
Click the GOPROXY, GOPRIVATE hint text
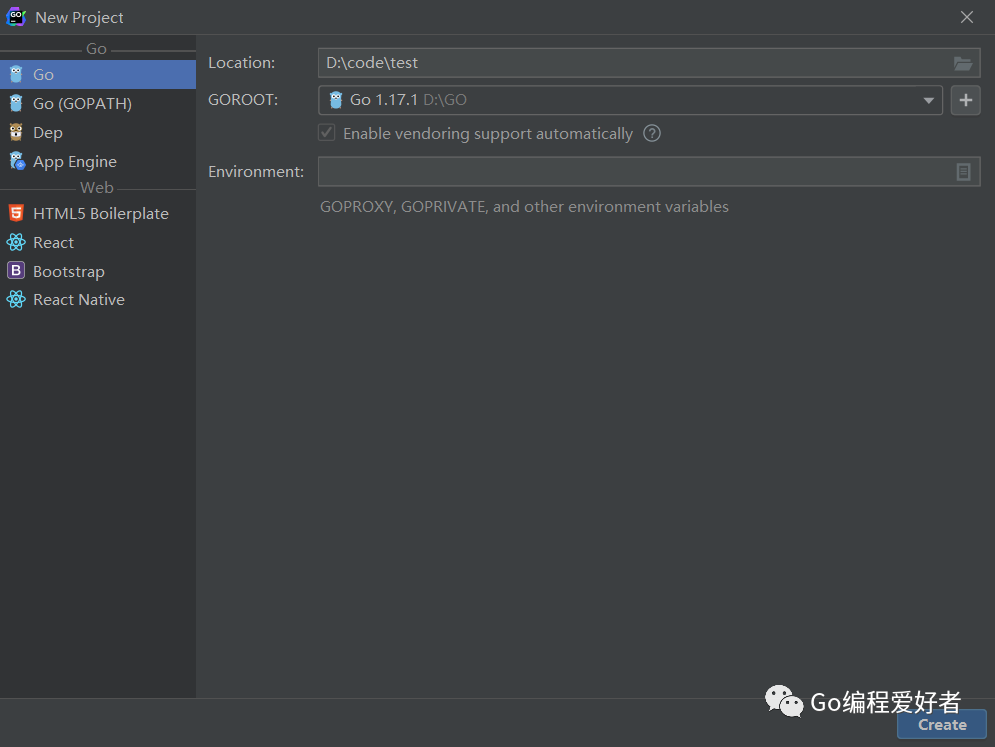tap(524, 207)
